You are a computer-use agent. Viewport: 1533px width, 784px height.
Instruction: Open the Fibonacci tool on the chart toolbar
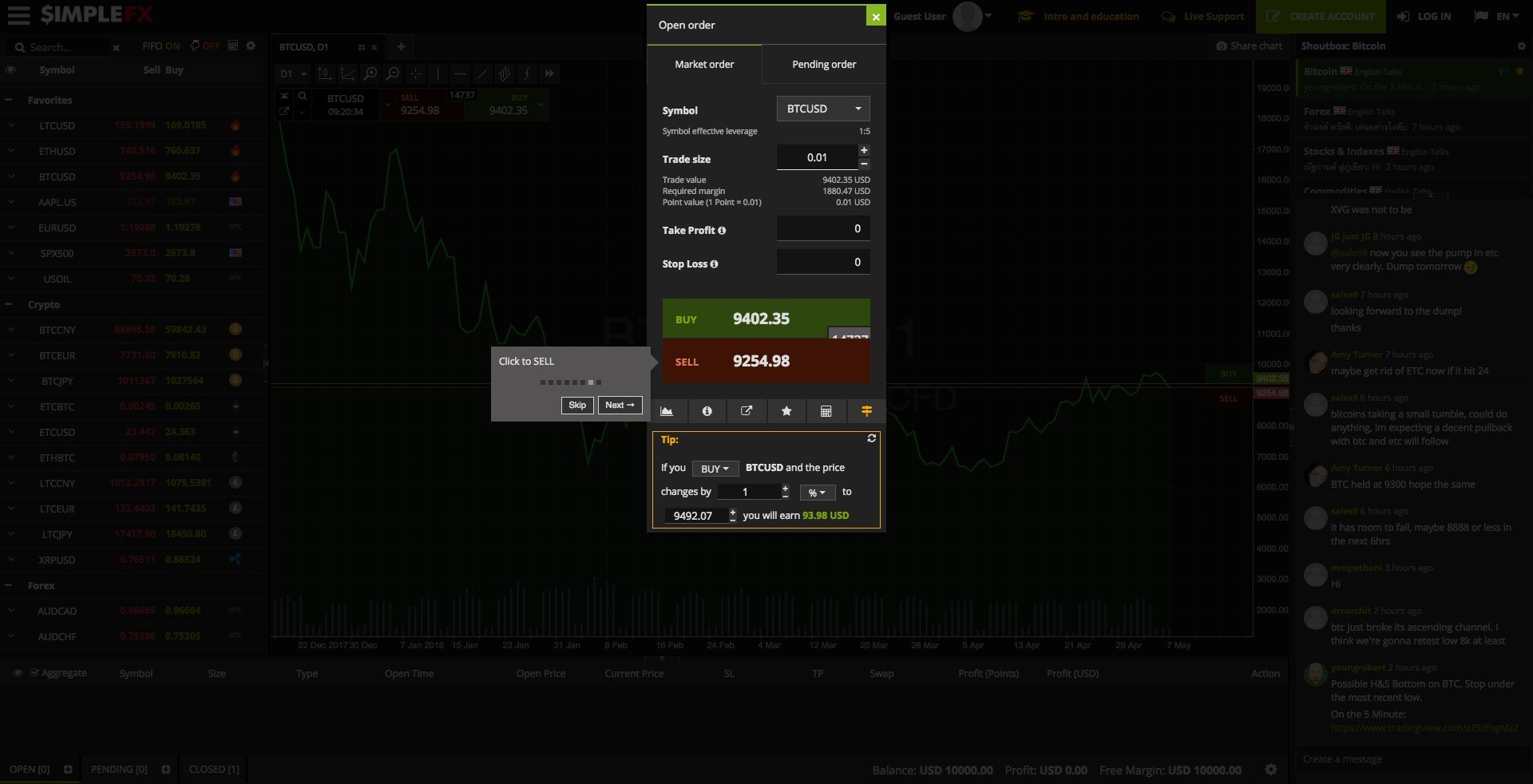point(505,73)
